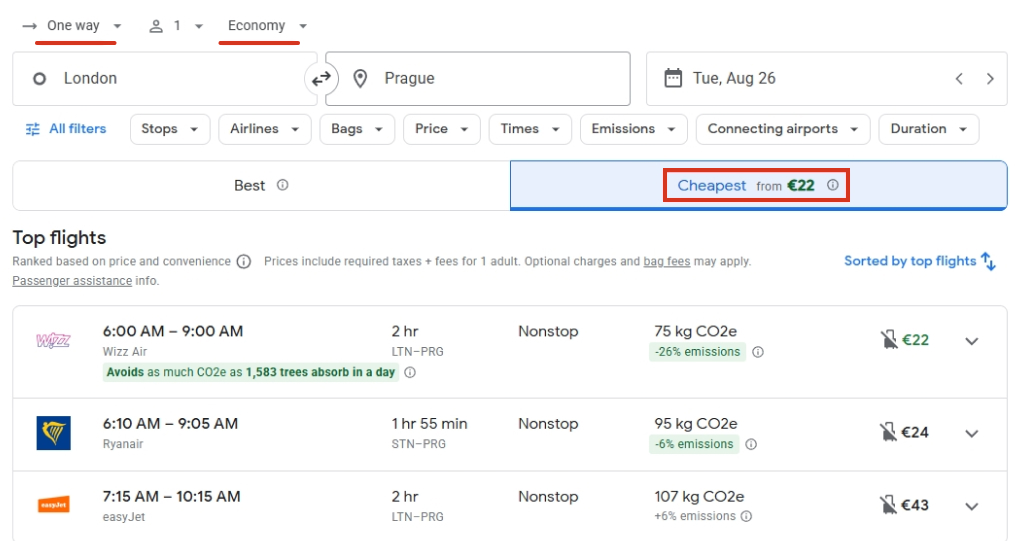The width and height of the screenshot is (1024, 541).
Task: Open the Times filter dropdown
Action: (530, 129)
